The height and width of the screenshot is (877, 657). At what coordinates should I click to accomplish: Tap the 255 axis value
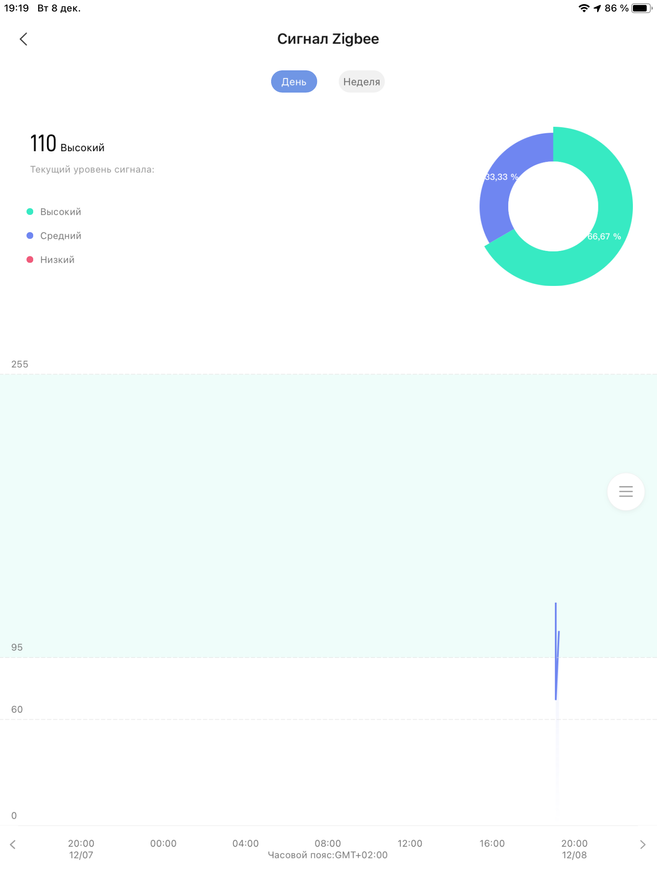(x=20, y=364)
